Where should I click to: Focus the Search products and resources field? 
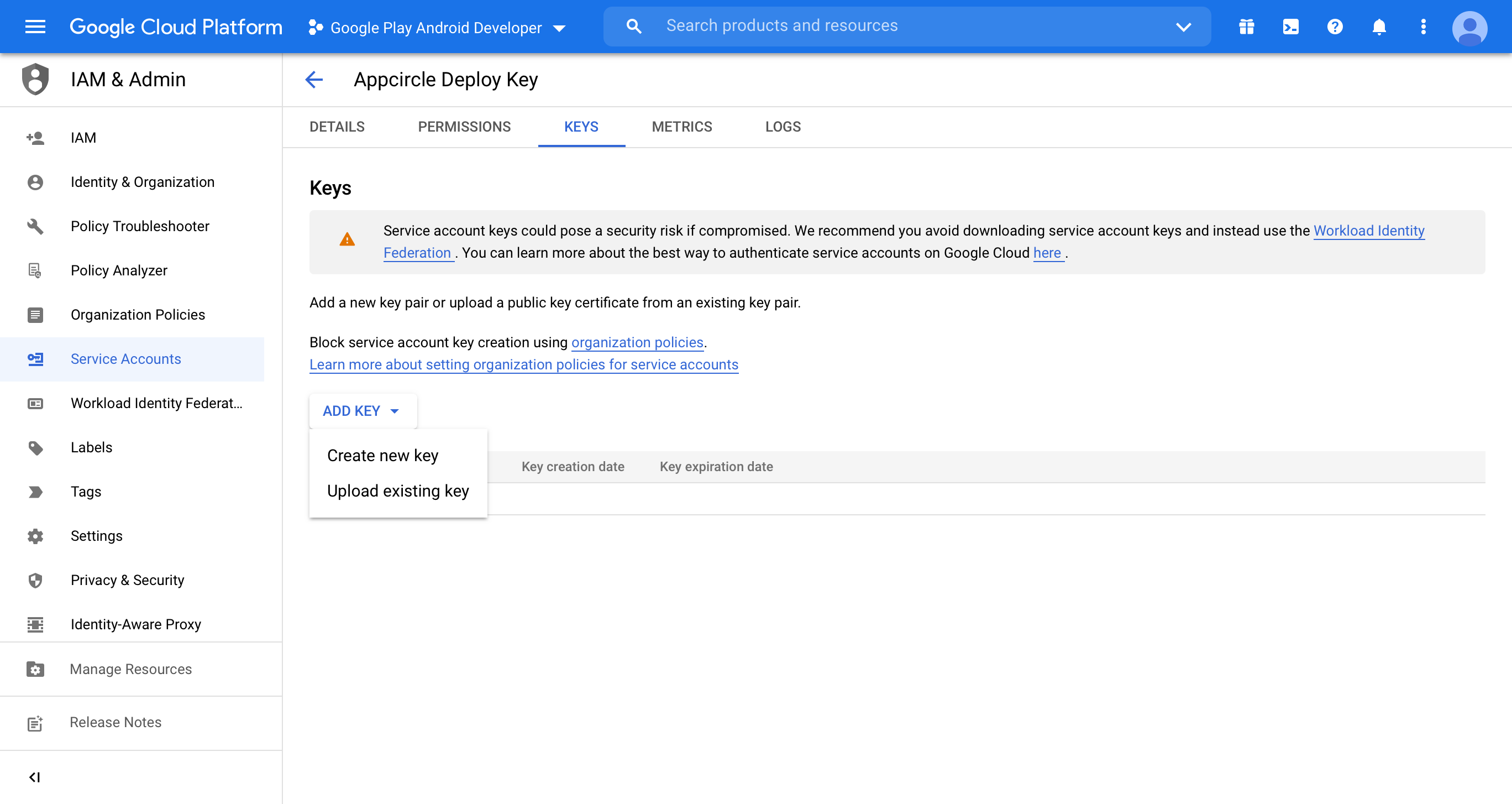click(907, 26)
